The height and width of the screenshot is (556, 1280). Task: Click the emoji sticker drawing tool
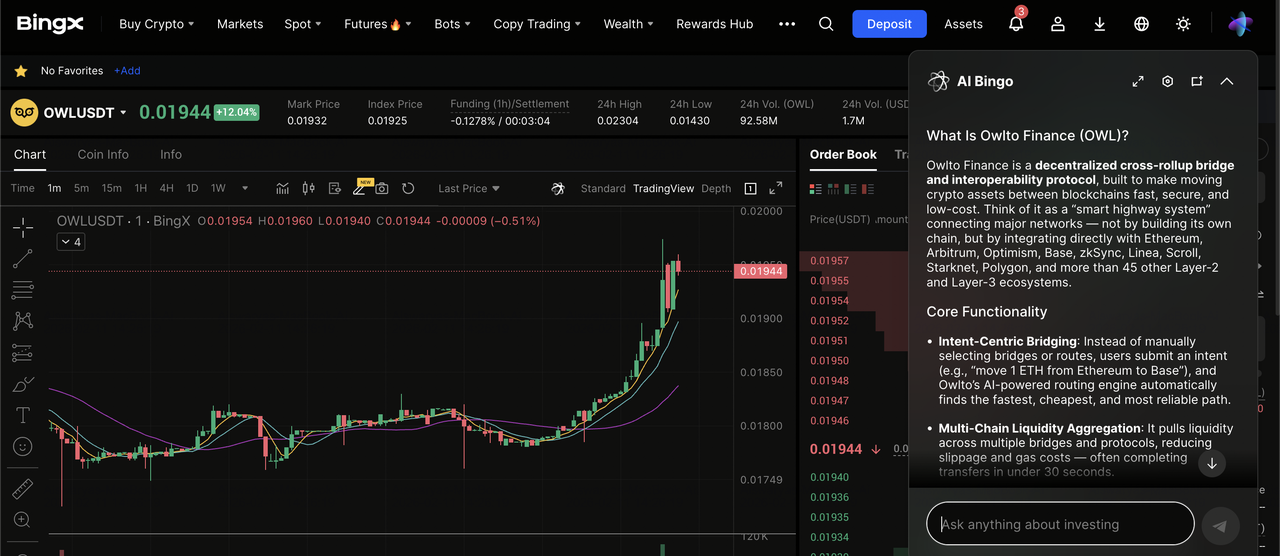click(22, 446)
